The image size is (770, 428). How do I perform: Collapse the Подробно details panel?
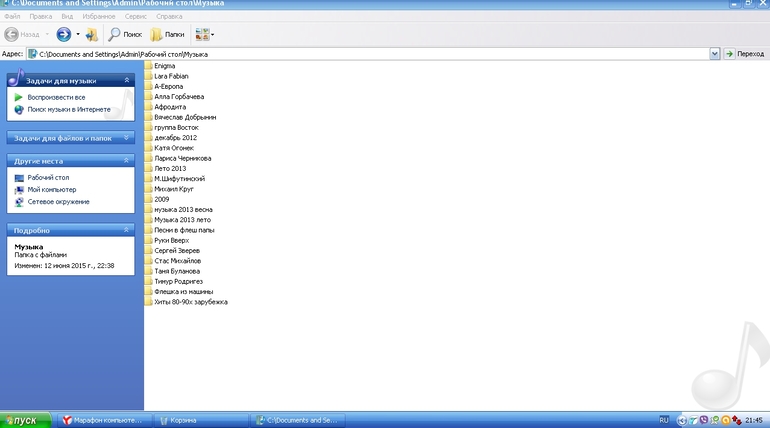tap(126, 230)
